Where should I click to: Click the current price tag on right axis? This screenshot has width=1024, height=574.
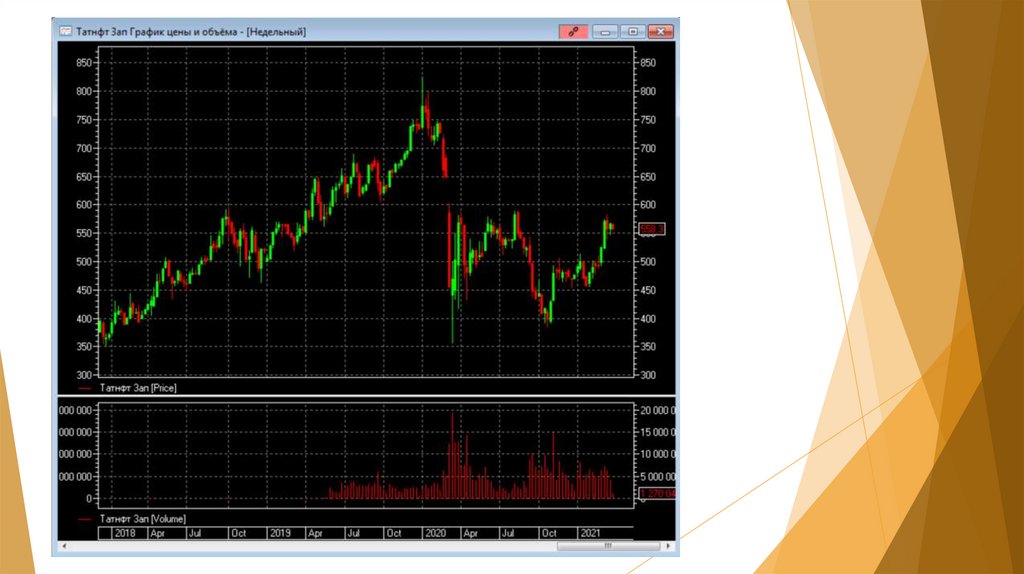pos(652,230)
